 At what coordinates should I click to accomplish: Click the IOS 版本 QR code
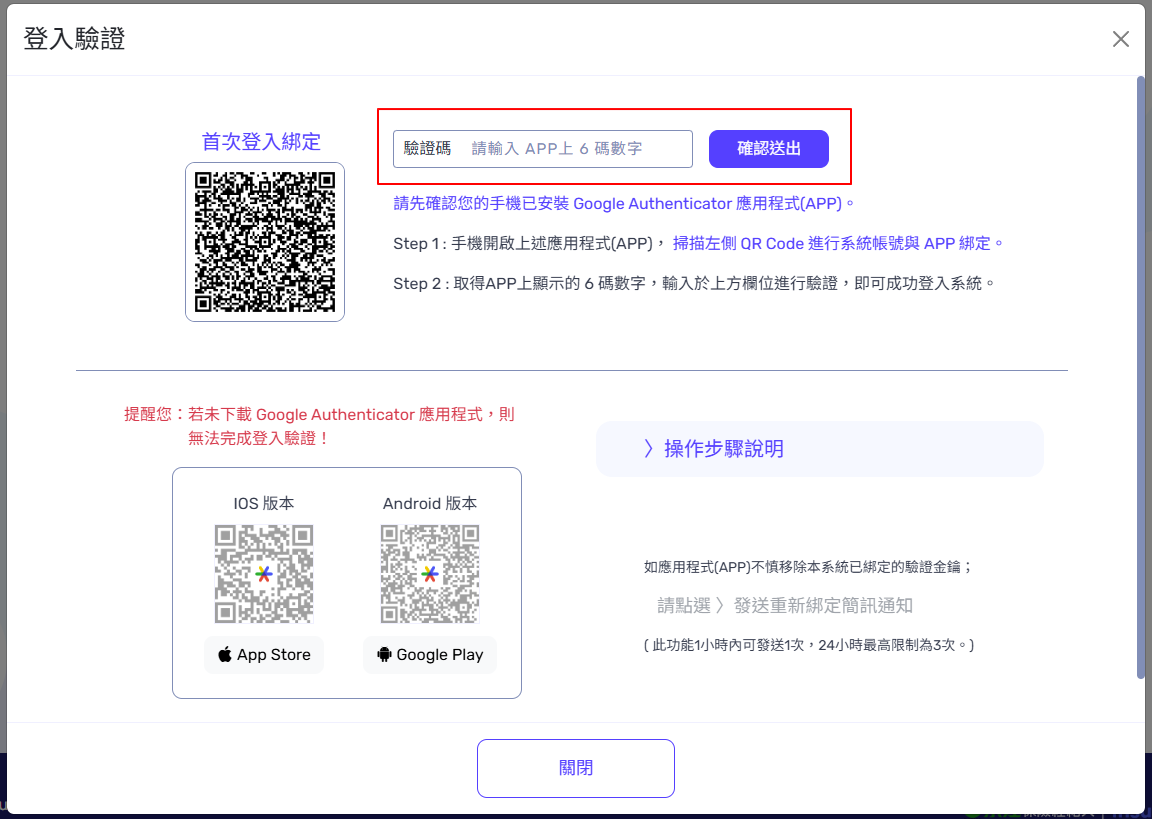pyautogui.click(x=264, y=574)
